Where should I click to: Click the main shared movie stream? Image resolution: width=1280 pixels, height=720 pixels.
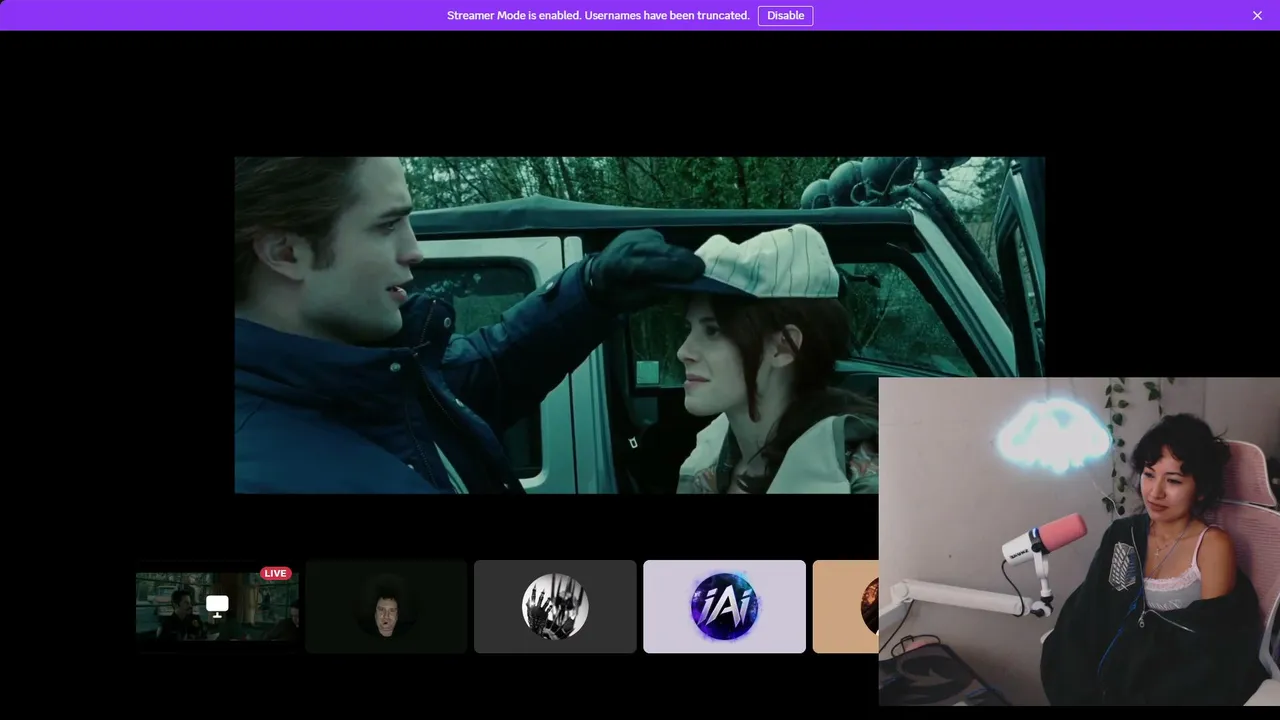coord(639,325)
